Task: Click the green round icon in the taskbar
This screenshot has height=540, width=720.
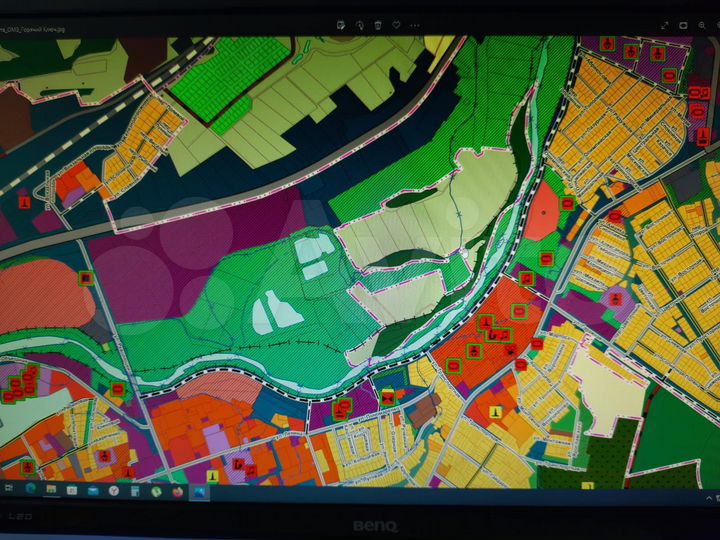Action: point(157,492)
